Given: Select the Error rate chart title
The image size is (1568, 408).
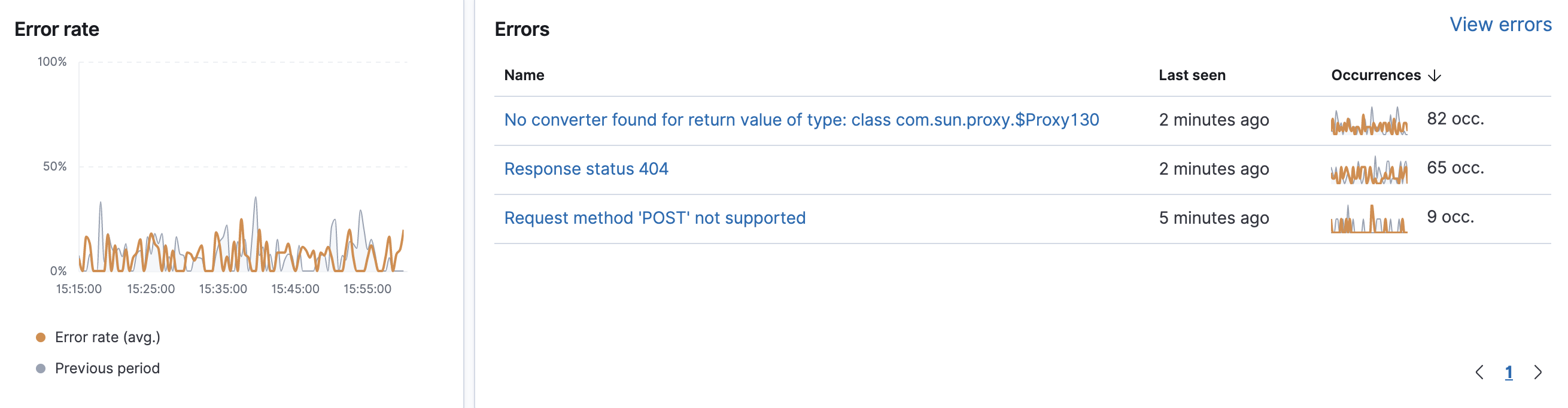Looking at the screenshot, I should (x=57, y=28).
